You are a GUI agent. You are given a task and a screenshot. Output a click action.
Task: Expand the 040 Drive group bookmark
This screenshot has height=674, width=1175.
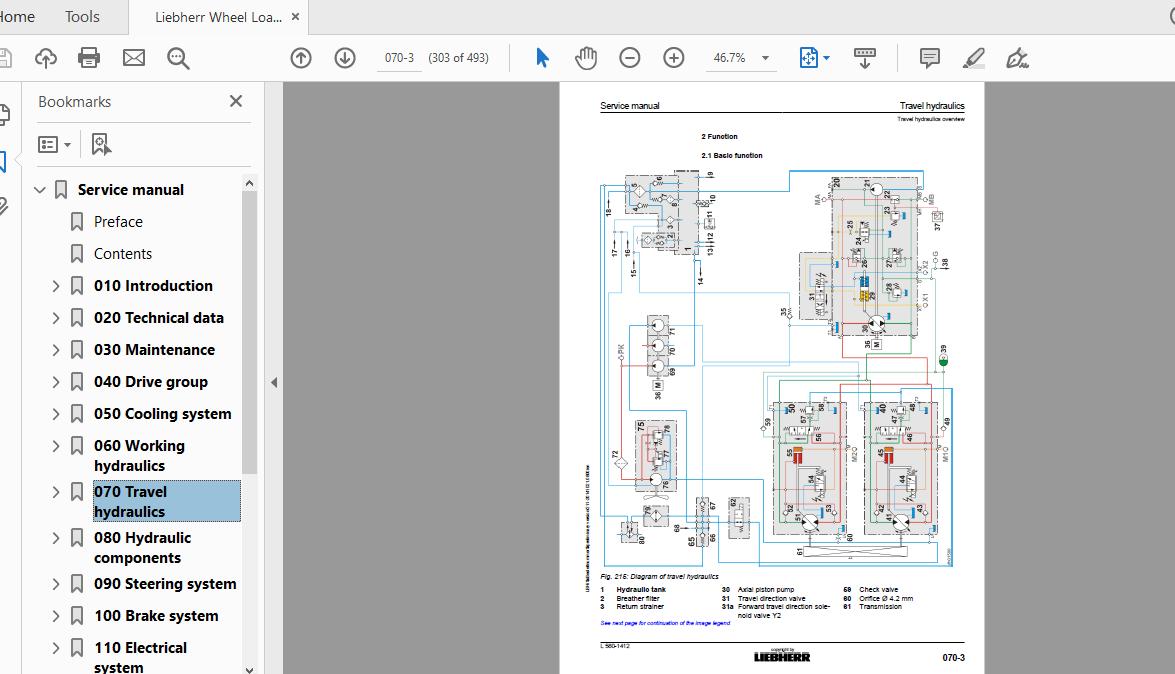[x=56, y=381]
